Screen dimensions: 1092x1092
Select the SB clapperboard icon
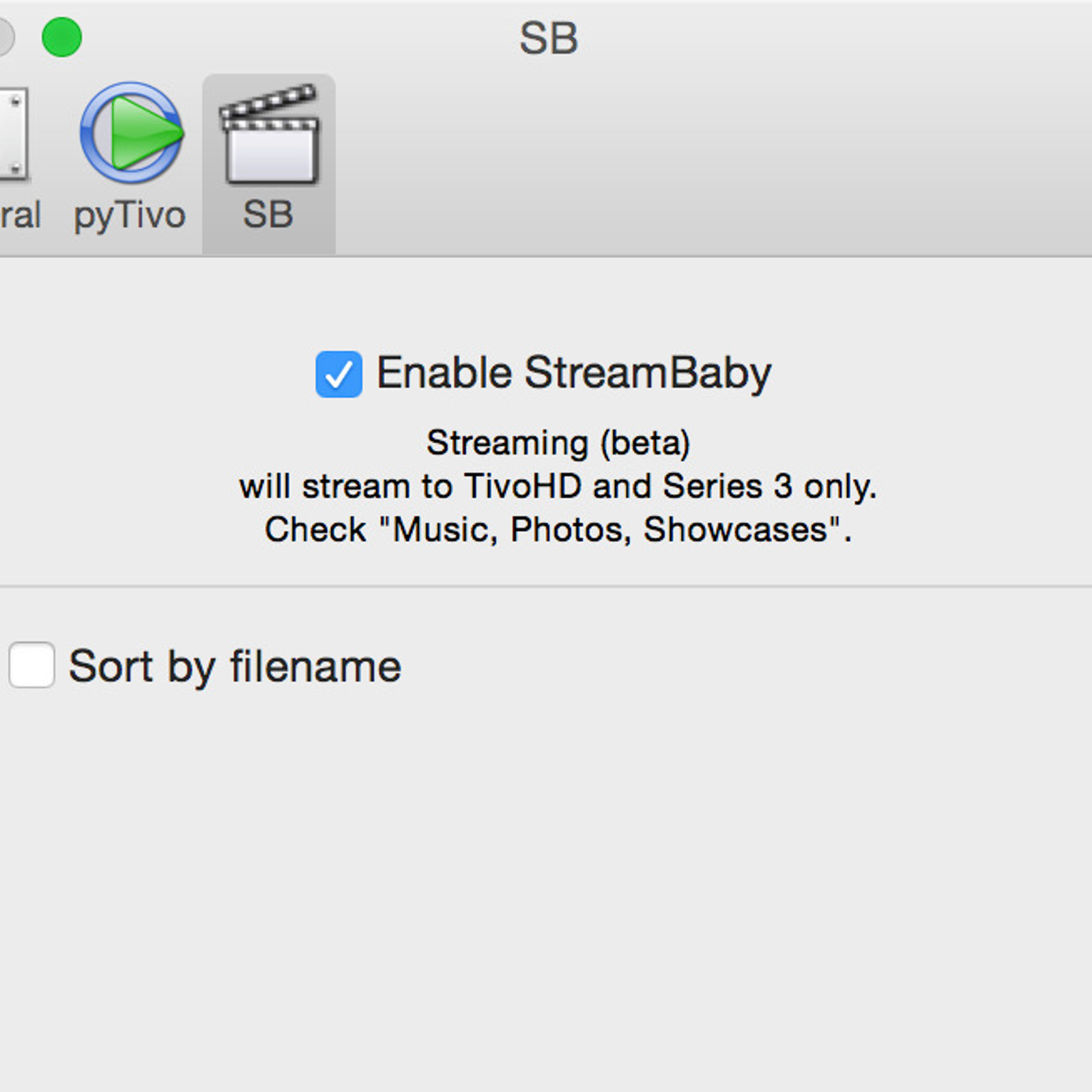pos(269,134)
